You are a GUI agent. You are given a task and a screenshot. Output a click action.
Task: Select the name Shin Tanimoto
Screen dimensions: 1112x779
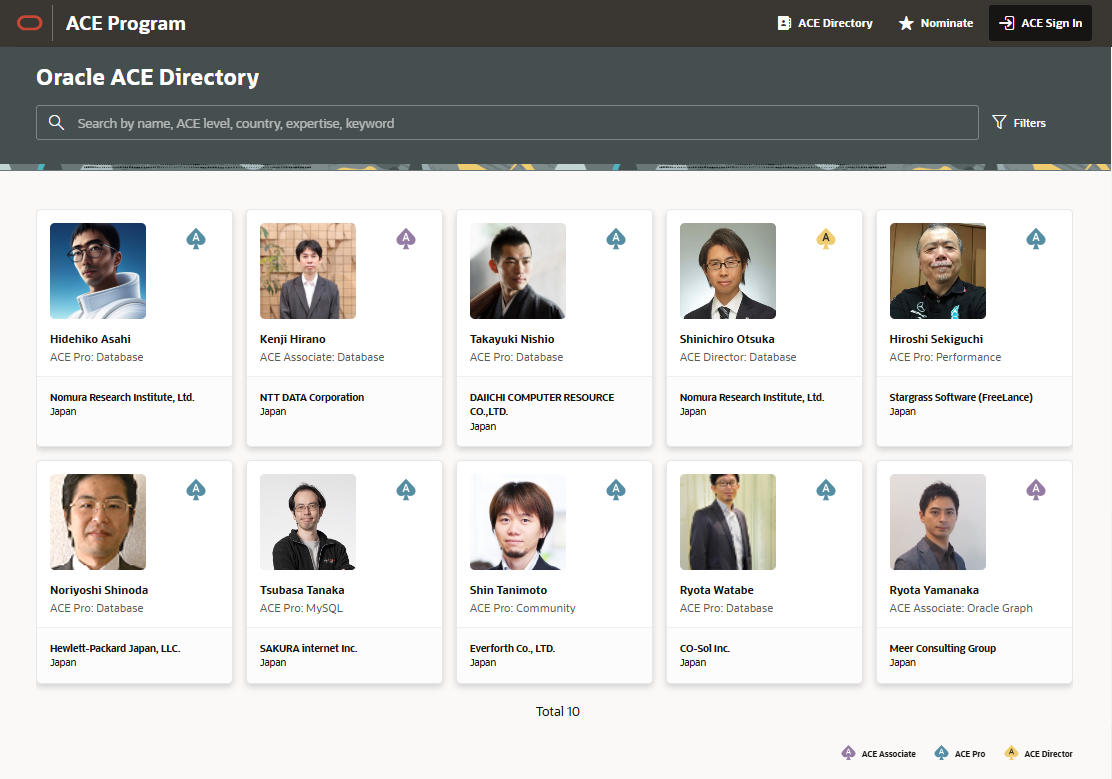point(508,590)
